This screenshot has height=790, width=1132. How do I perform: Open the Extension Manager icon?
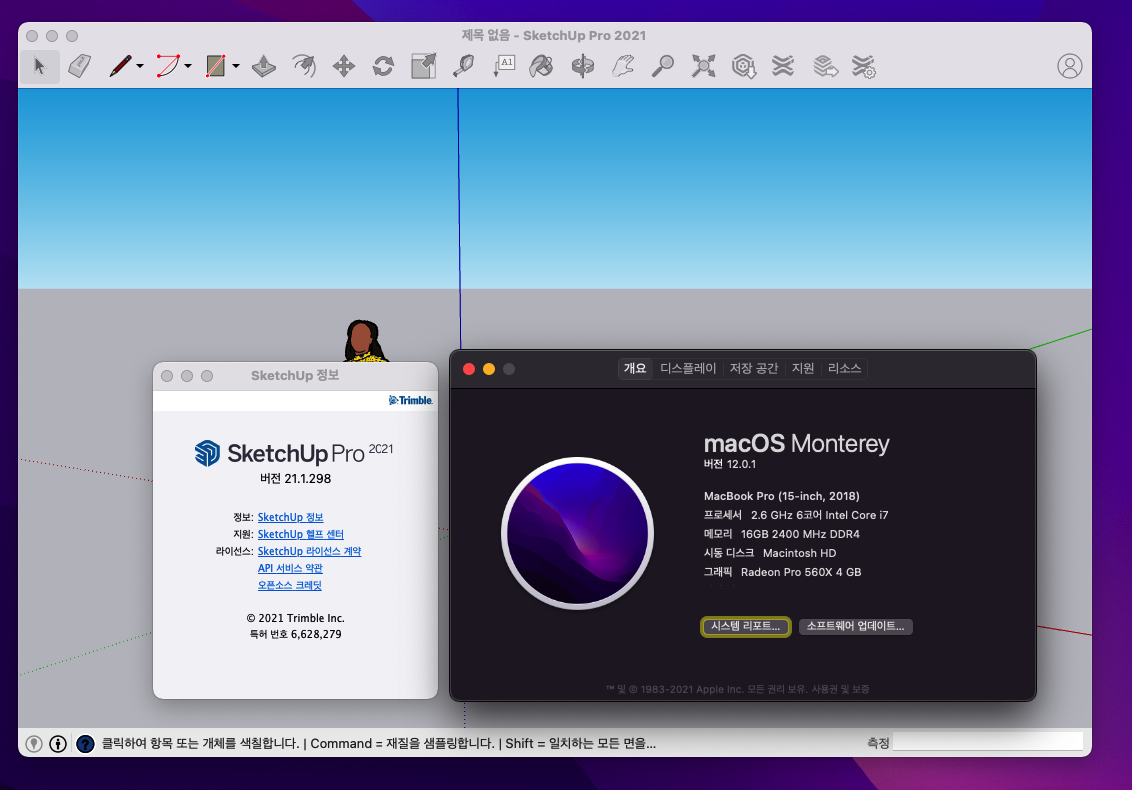pos(863,66)
